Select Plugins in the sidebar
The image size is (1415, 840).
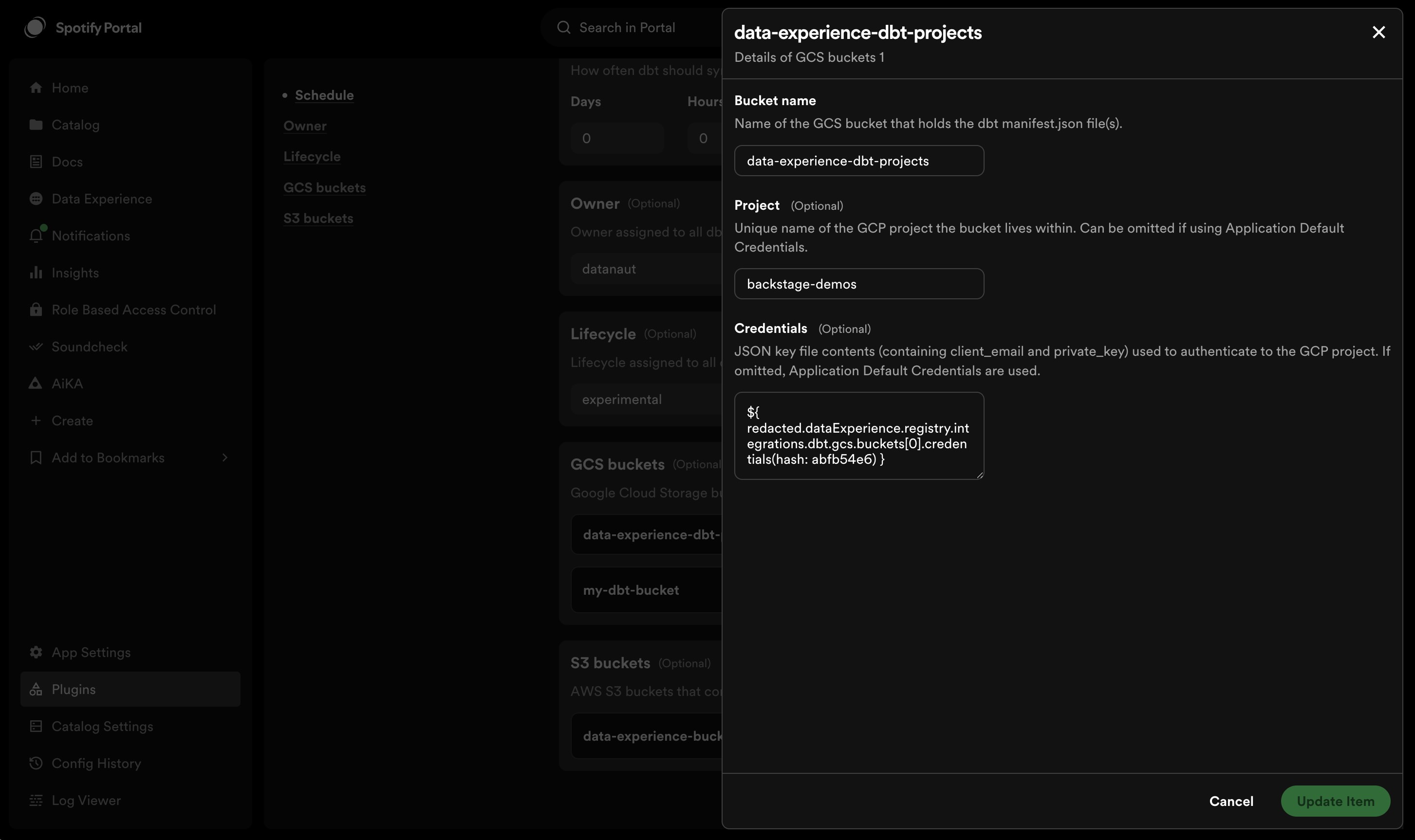tap(130, 689)
